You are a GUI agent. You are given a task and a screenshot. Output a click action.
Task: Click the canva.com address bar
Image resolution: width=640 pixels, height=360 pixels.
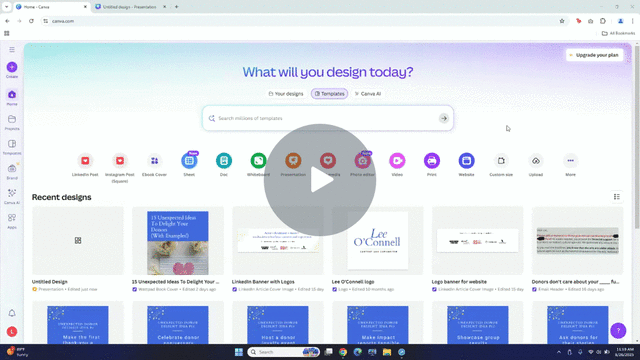[302, 21]
